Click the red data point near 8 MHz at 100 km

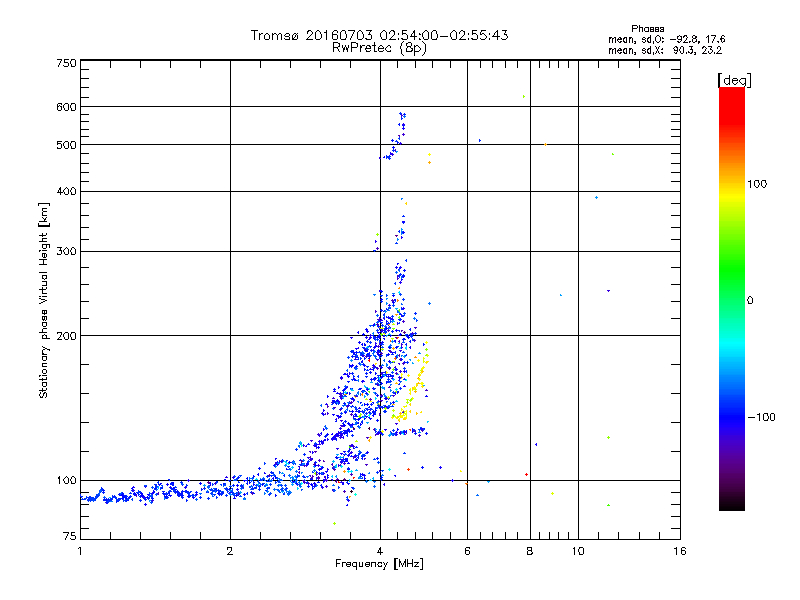click(527, 474)
